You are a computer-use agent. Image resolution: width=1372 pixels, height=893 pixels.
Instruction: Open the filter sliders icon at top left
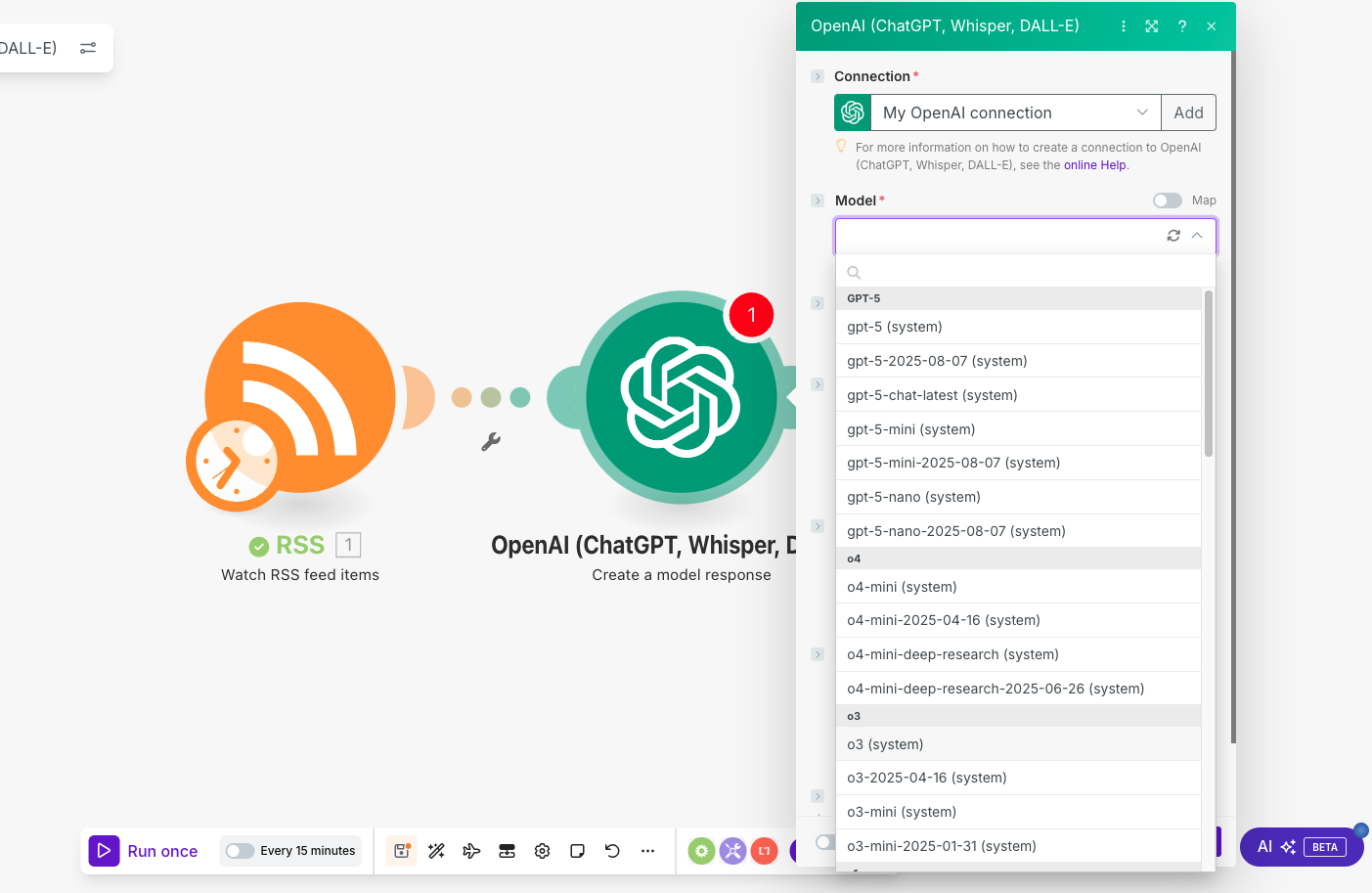(x=88, y=48)
